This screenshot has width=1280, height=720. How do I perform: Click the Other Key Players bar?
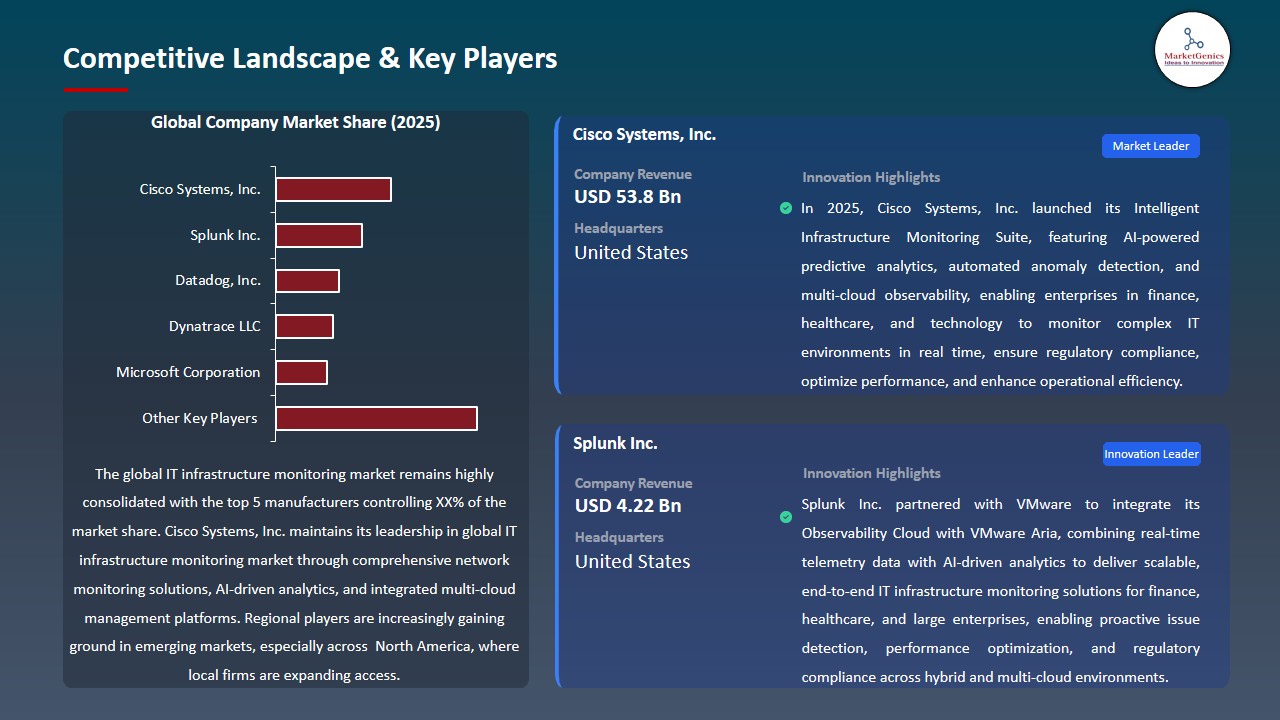[376, 417]
